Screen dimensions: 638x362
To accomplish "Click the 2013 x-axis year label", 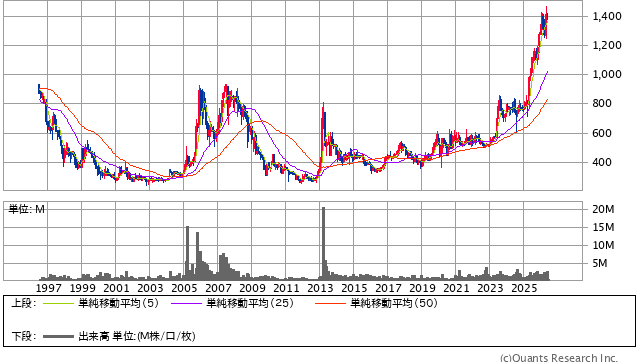I will tap(320, 288).
